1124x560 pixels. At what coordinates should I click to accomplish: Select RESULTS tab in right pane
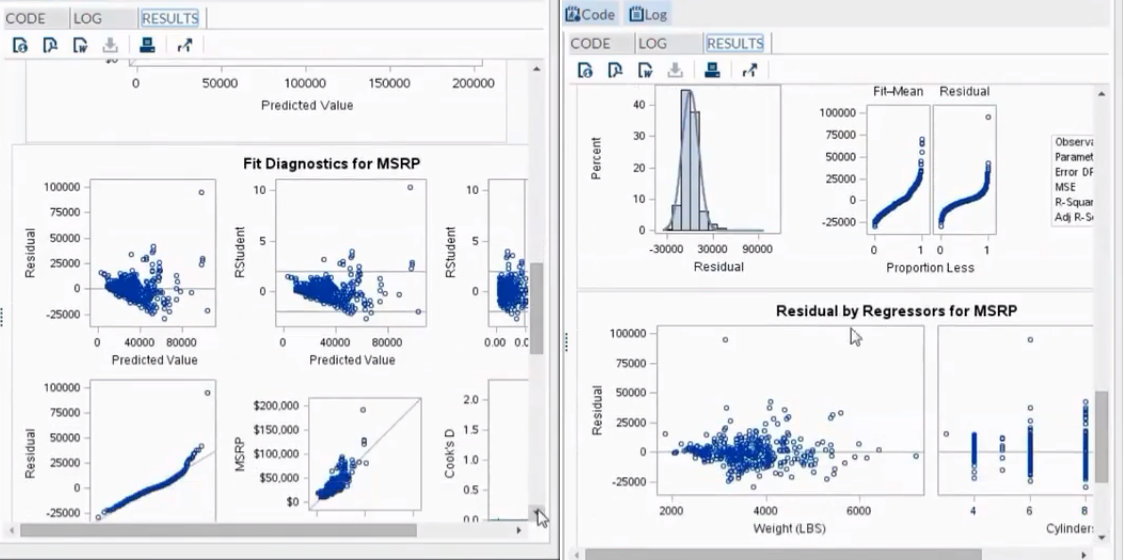(735, 43)
